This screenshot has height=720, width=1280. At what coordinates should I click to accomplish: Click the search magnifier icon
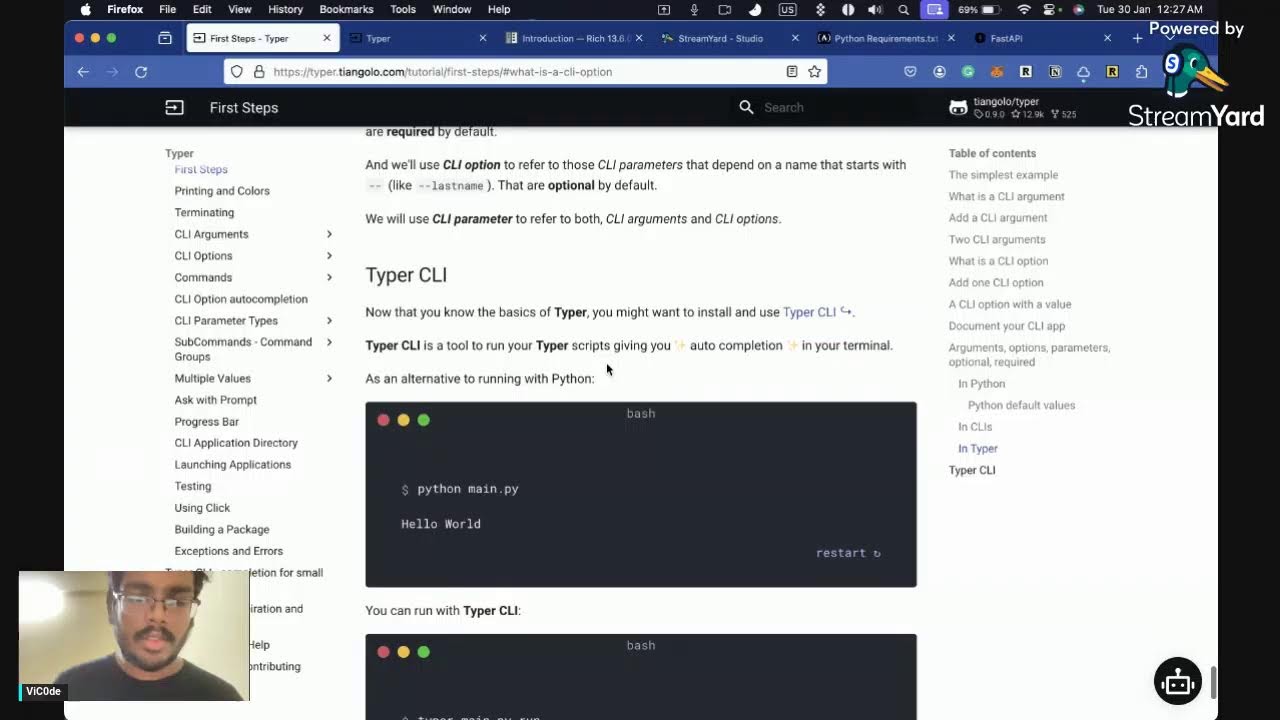pyautogui.click(x=746, y=107)
